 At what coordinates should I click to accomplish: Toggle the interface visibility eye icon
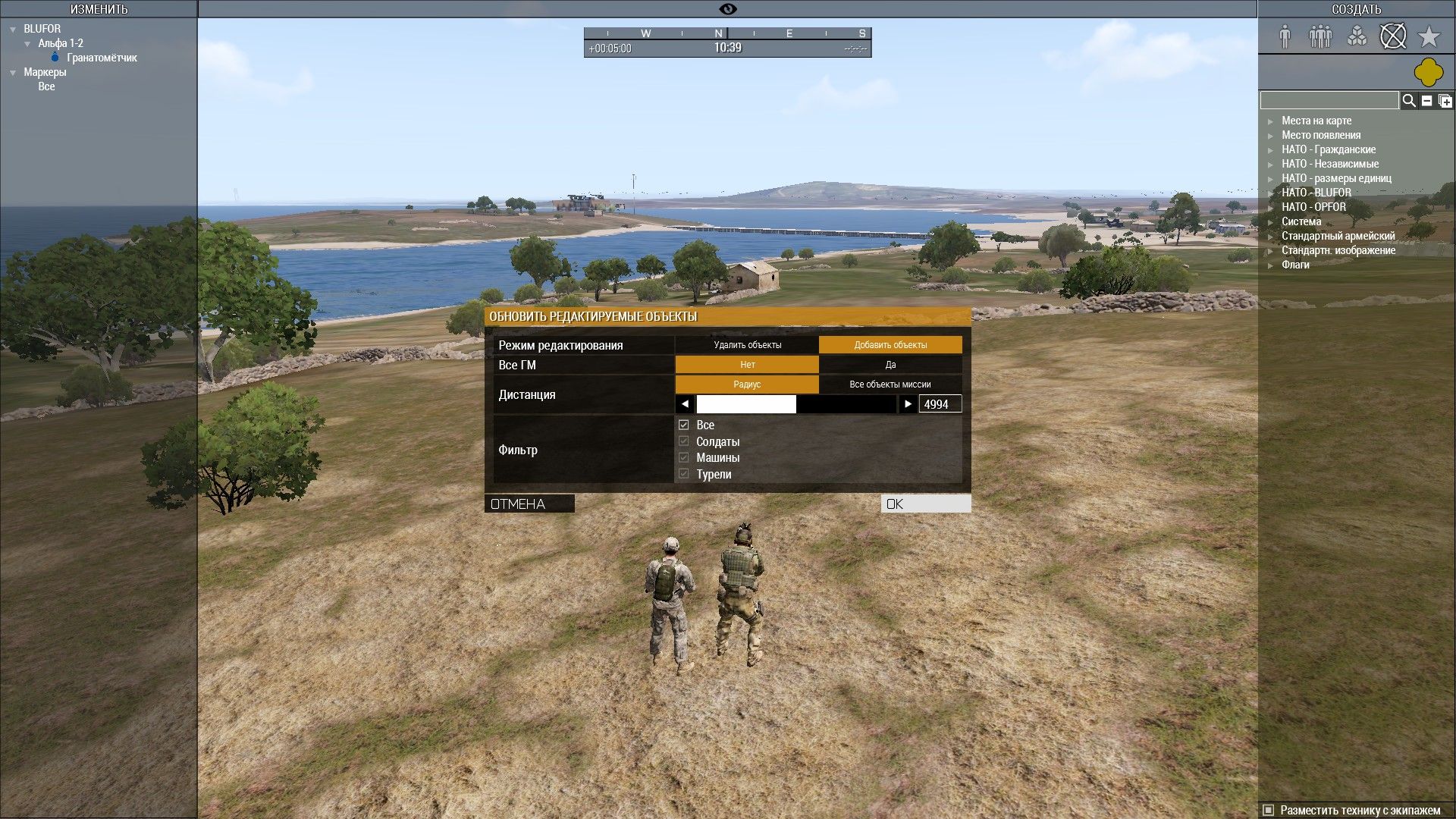click(x=728, y=9)
